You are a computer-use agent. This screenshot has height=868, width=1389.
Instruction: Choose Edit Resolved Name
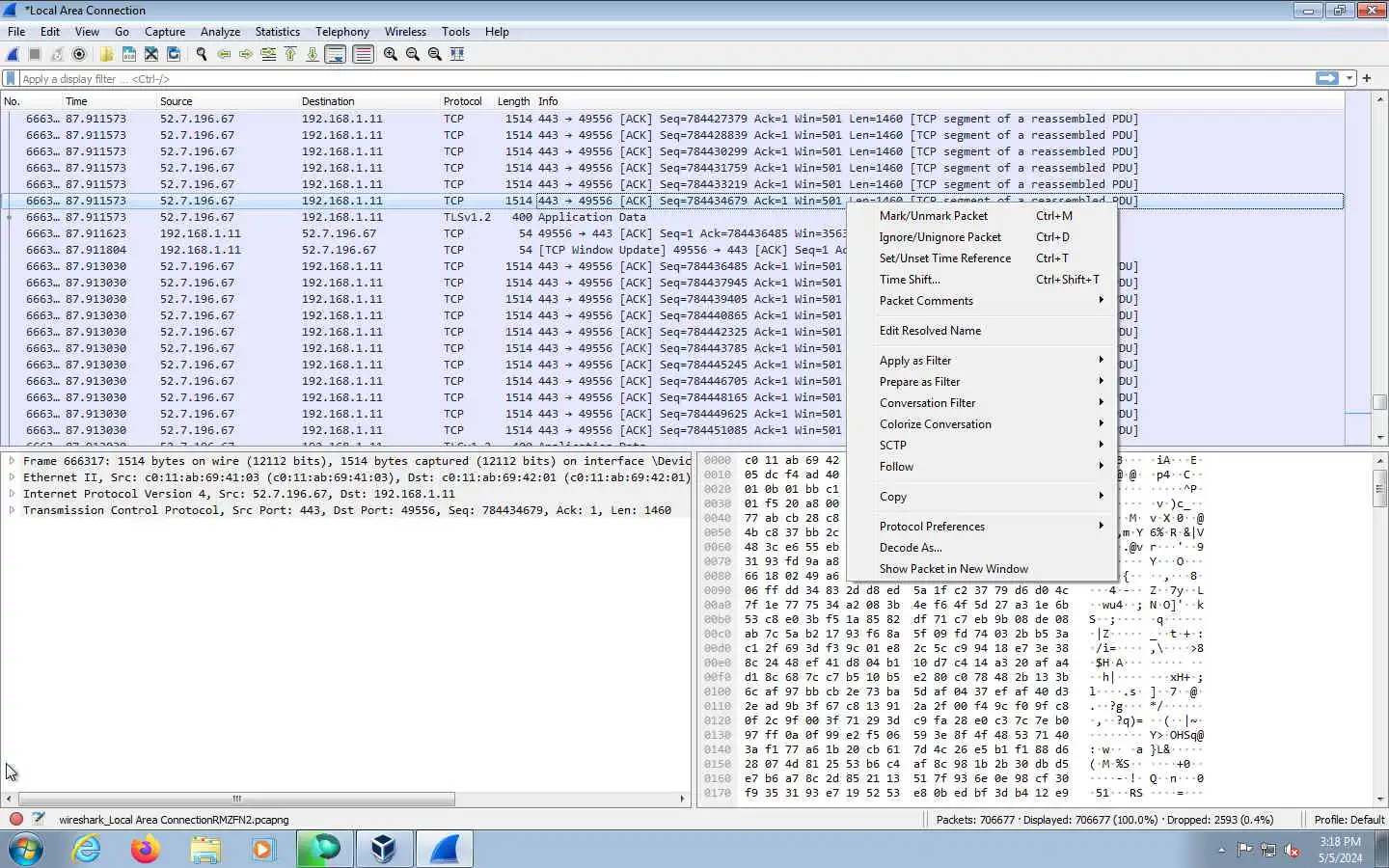coord(983,331)
